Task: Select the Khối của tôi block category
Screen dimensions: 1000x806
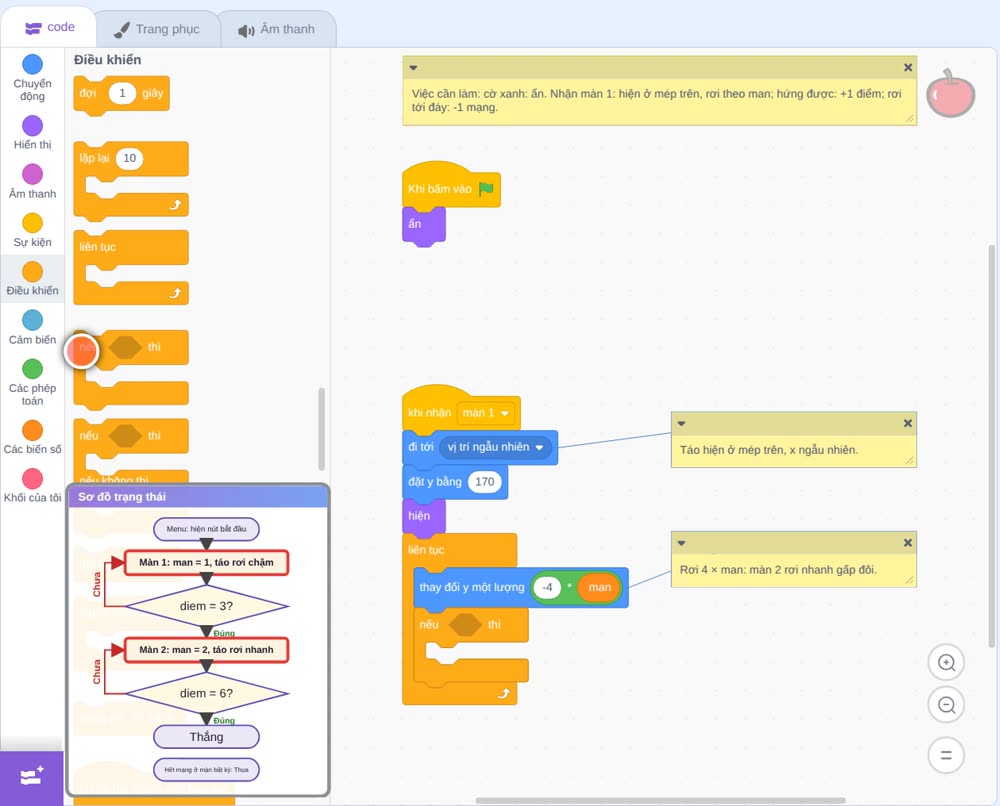Action: click(x=32, y=486)
